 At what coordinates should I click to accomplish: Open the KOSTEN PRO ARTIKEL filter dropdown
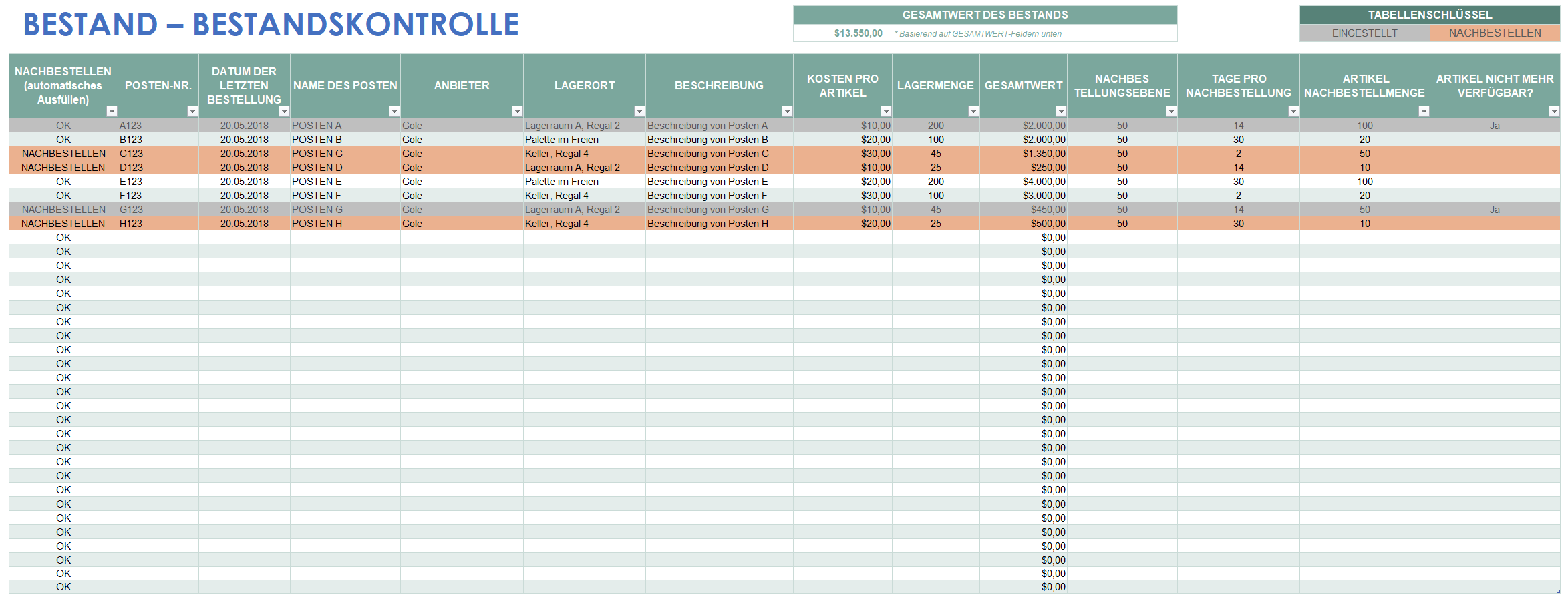[886, 112]
